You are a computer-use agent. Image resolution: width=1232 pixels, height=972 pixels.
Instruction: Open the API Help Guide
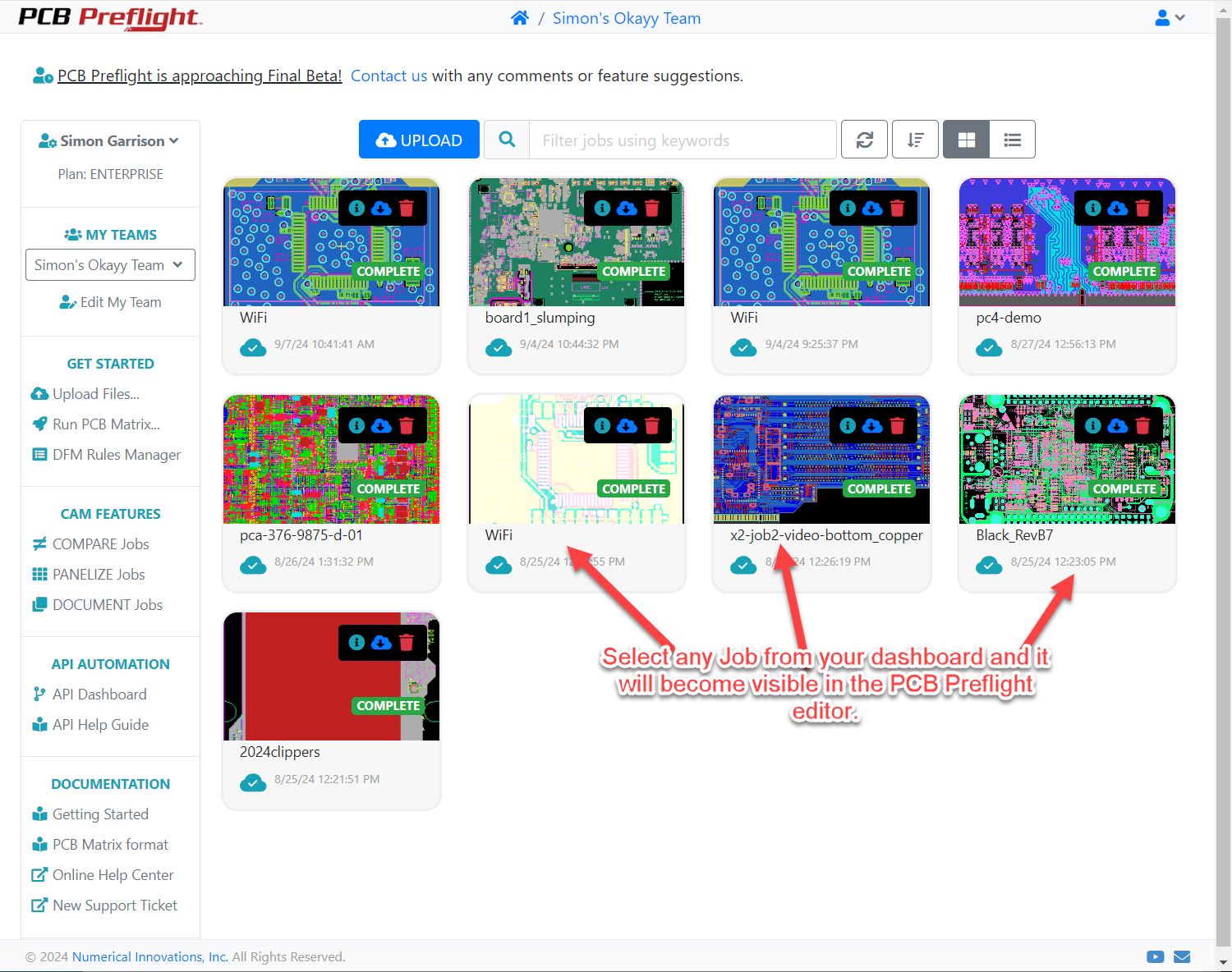pyautogui.click(x=90, y=725)
